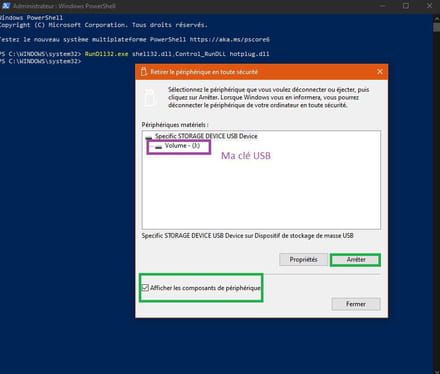Close the Retirer le périphérique dialog
The width and height of the screenshot is (440, 374).
[380, 72]
